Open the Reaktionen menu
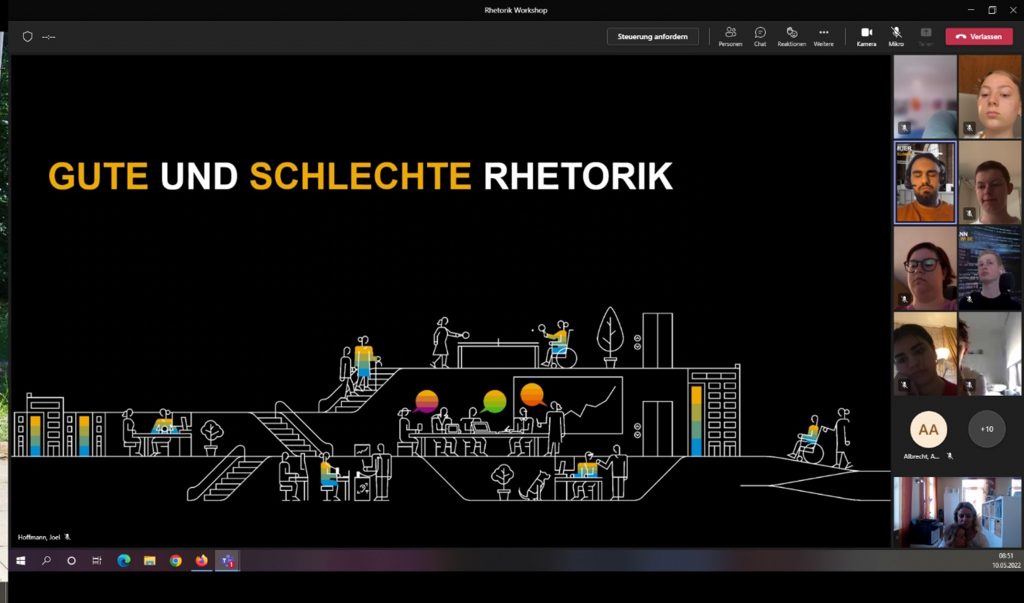The width and height of the screenshot is (1024, 603). [x=791, y=36]
